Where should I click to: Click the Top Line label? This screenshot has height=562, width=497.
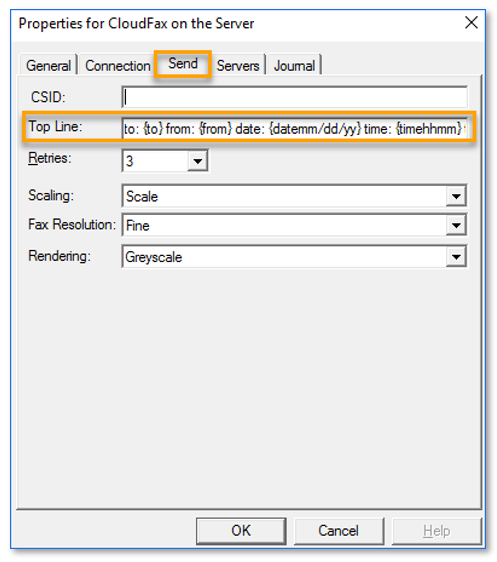55,126
